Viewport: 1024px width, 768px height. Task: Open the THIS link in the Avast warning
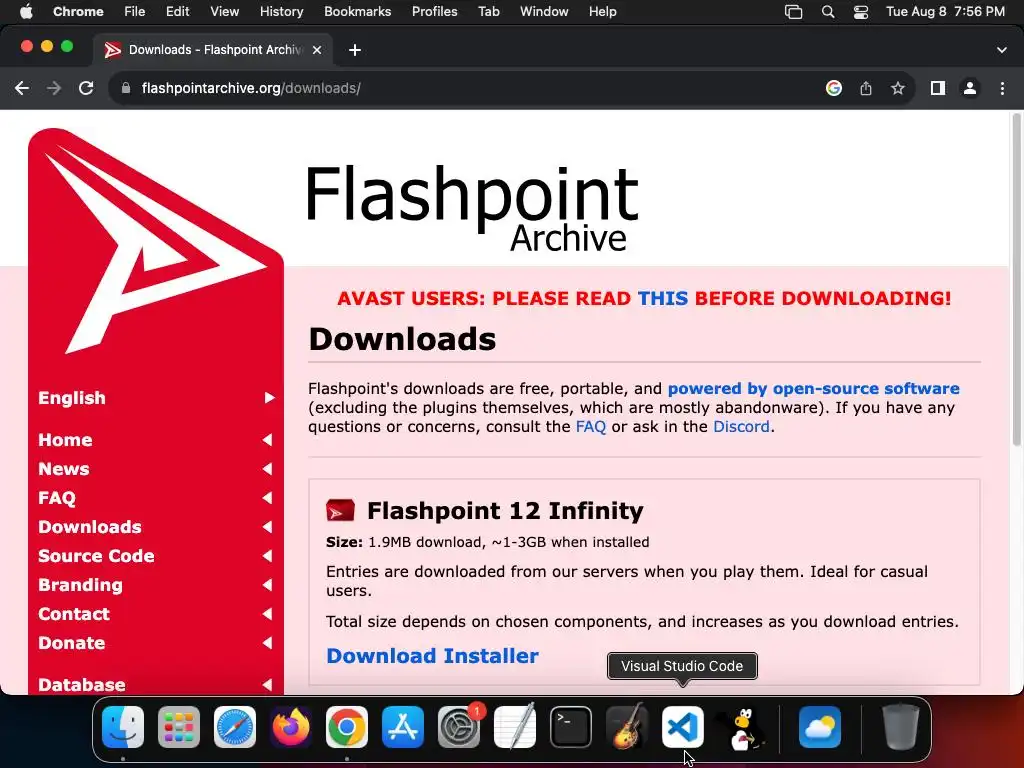(663, 298)
